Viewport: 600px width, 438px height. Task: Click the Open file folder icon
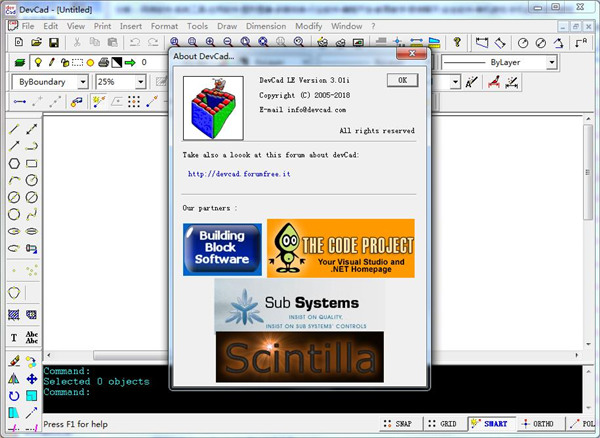coord(36,43)
